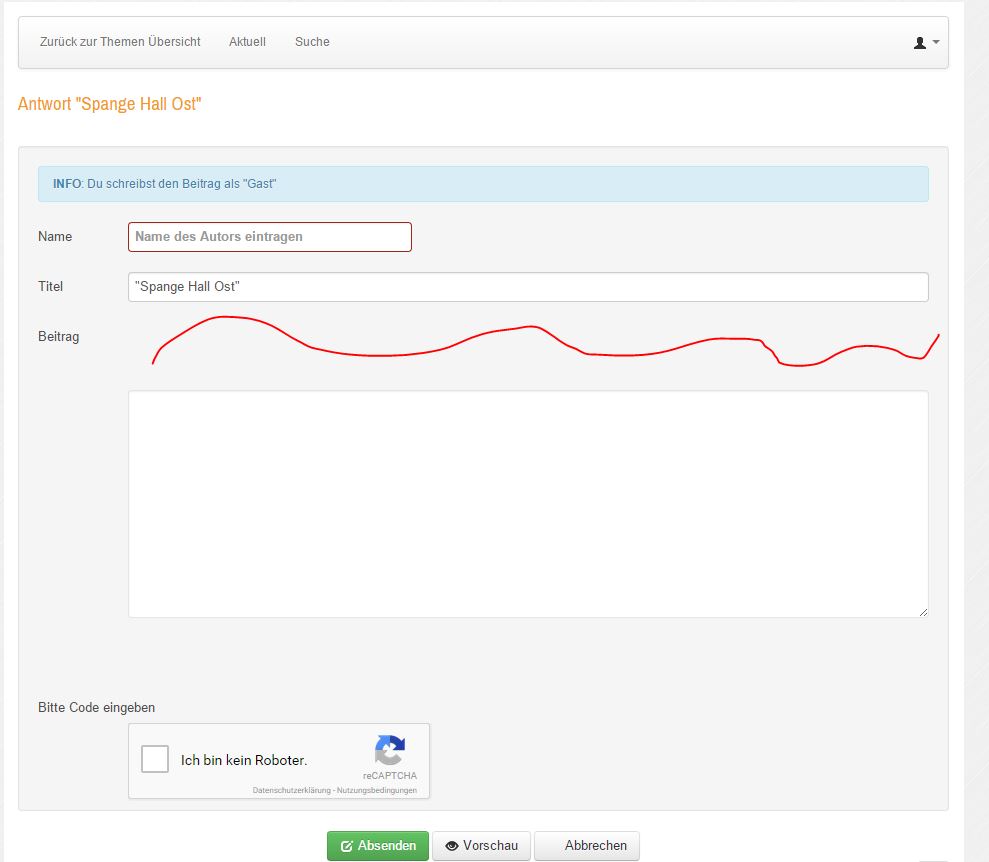Click the reCAPTCHA logo icon
The width and height of the screenshot is (989, 862).
pyautogui.click(x=390, y=750)
